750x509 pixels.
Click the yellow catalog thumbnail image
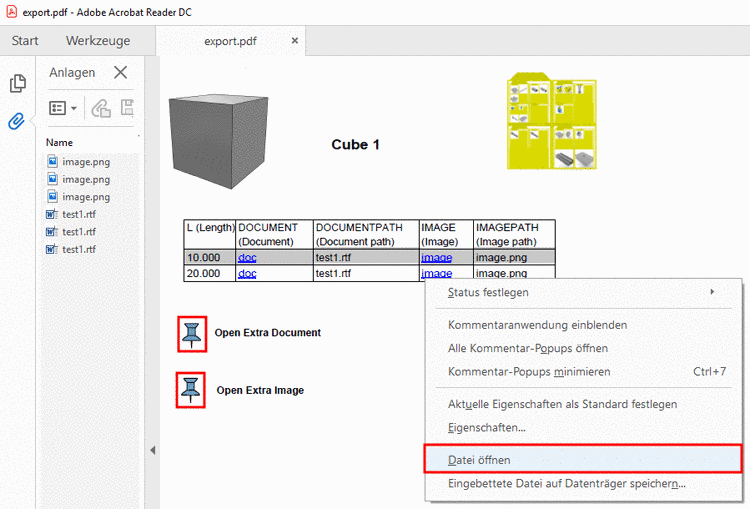click(x=551, y=121)
